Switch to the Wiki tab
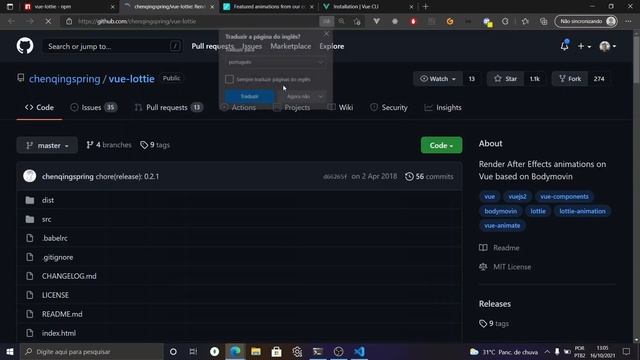The height and width of the screenshot is (360, 640). (340, 108)
